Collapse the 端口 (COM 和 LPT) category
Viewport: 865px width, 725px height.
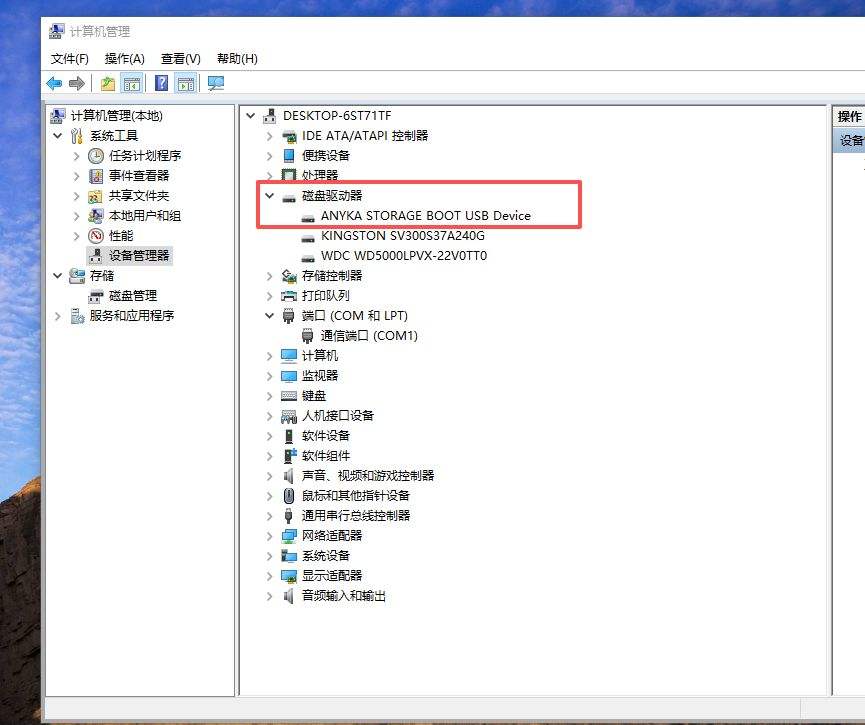268,315
